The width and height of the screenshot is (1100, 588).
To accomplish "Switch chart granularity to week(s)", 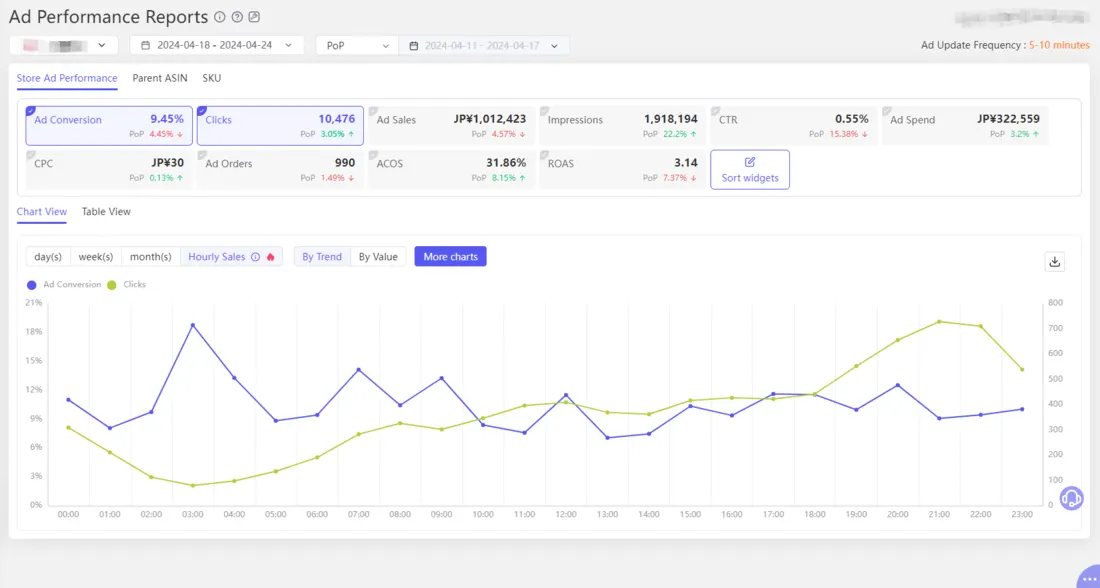I will [96, 256].
